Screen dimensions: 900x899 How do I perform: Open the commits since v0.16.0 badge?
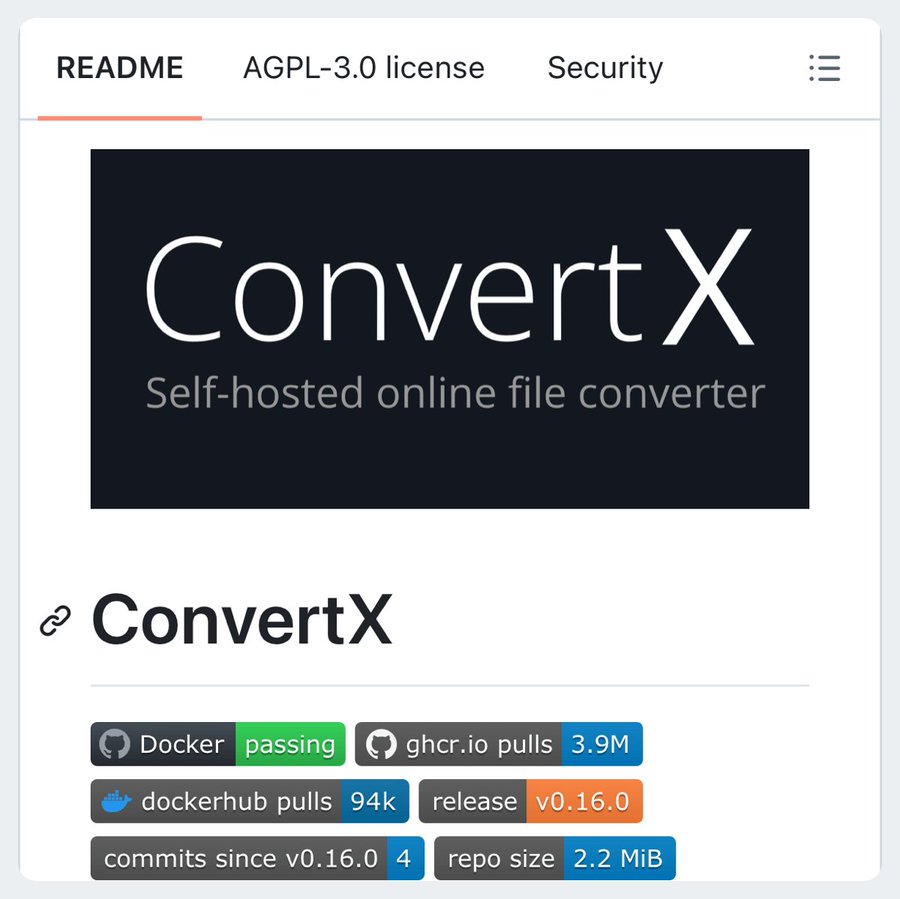tap(258, 858)
